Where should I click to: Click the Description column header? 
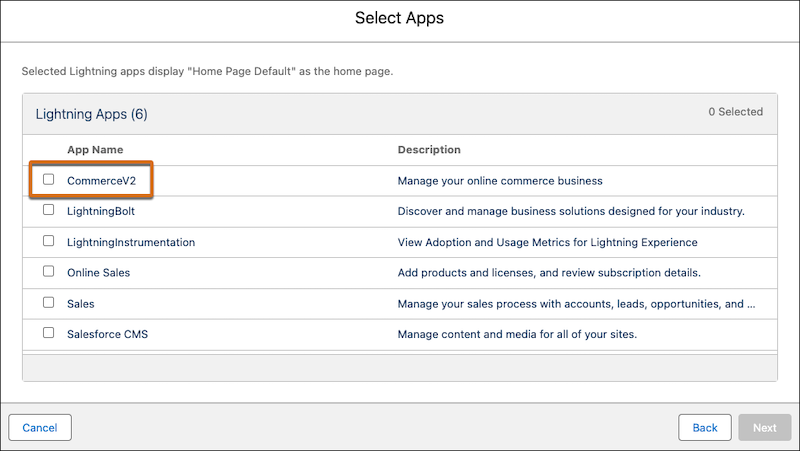tap(429, 149)
